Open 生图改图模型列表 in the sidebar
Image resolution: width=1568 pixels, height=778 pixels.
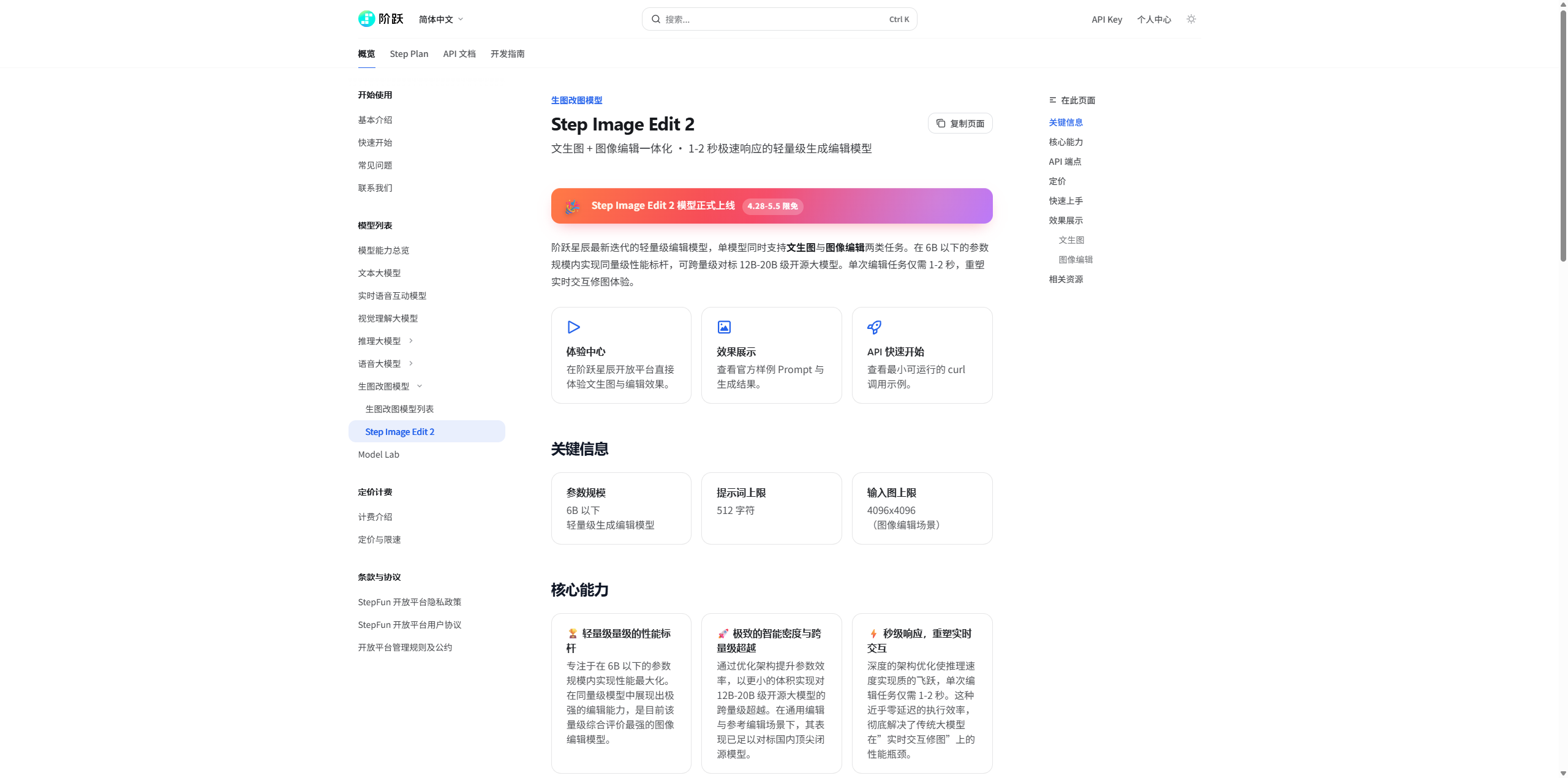pyautogui.click(x=399, y=409)
